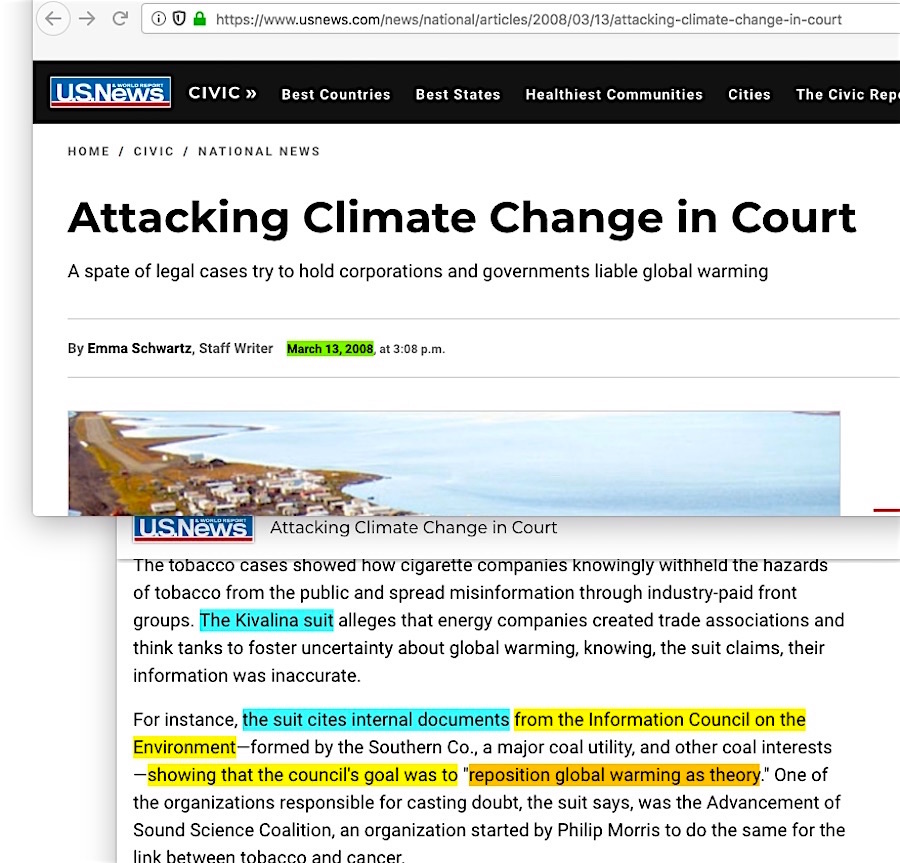
Task: Expand the CIVIC » section menu
Action: tap(222, 93)
